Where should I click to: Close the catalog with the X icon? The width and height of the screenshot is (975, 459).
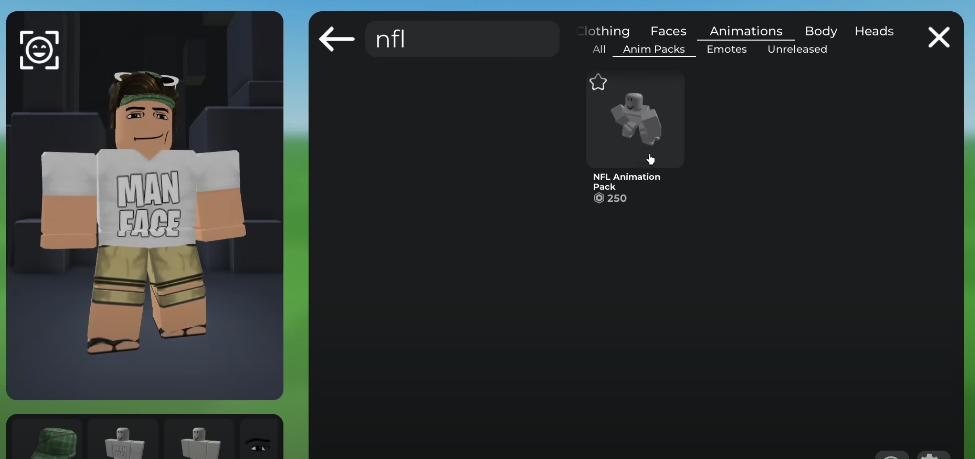tap(938, 37)
